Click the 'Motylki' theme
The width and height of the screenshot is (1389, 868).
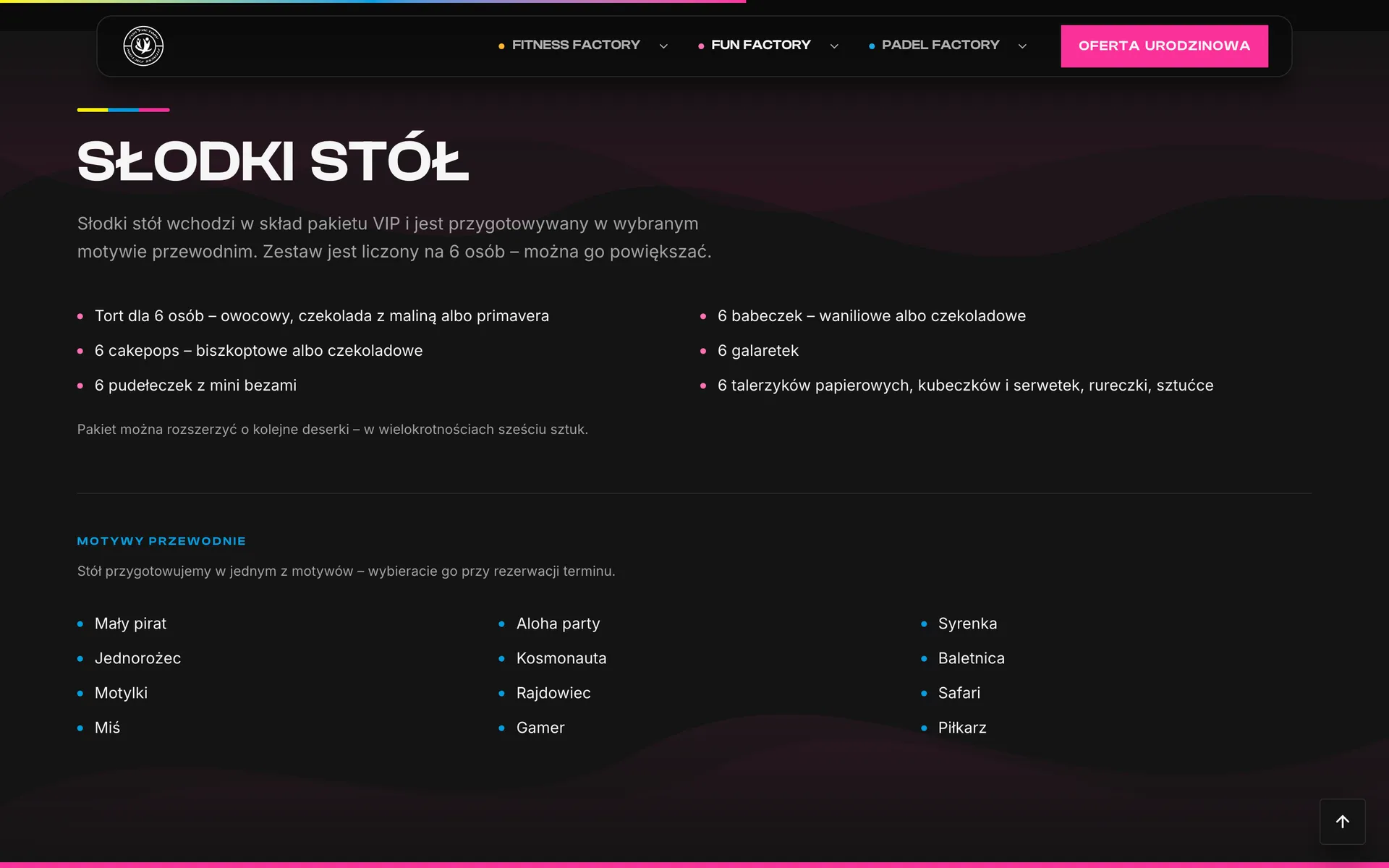(121, 693)
